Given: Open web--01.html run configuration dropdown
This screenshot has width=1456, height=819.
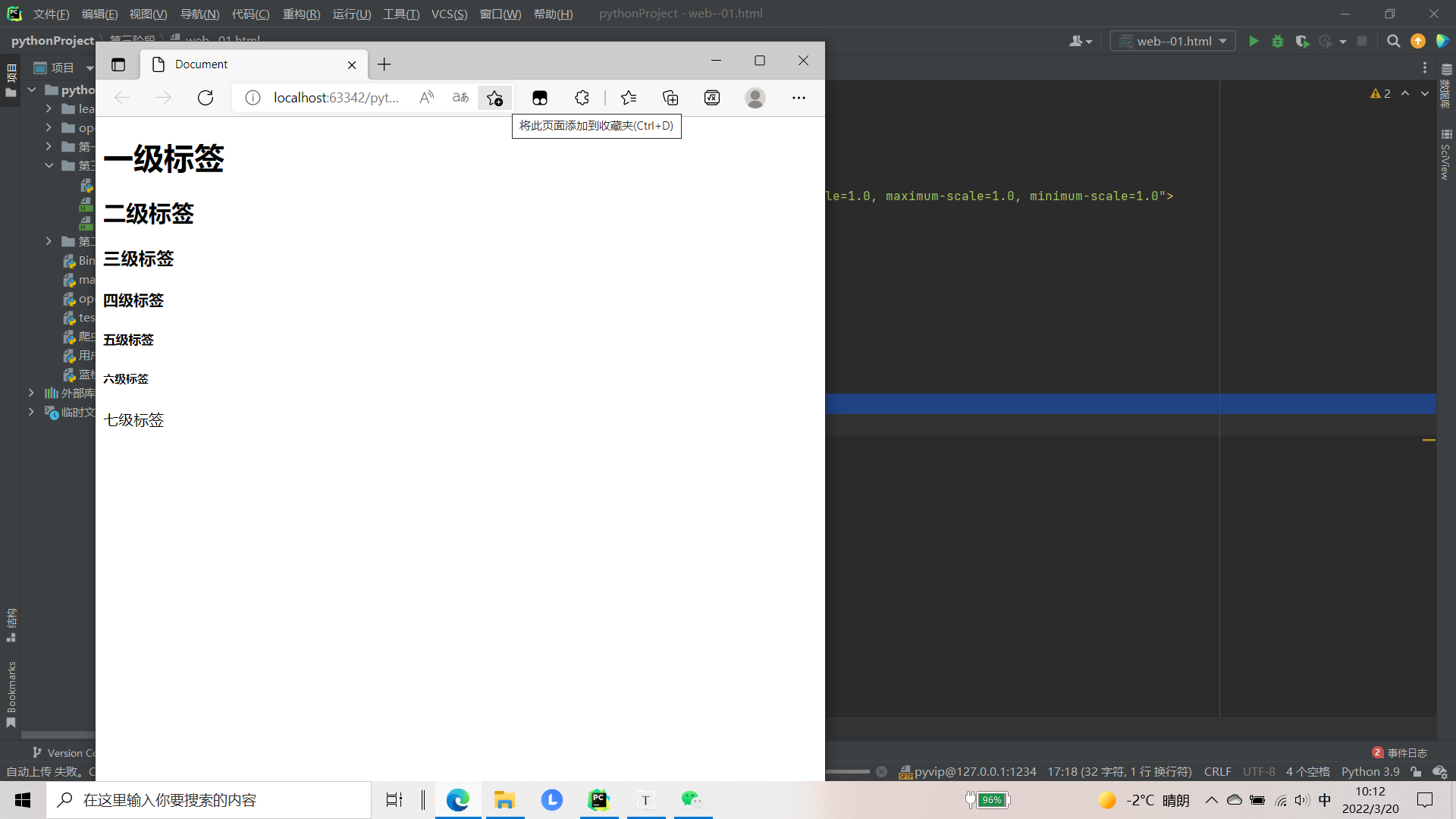Looking at the screenshot, I should point(1173,41).
